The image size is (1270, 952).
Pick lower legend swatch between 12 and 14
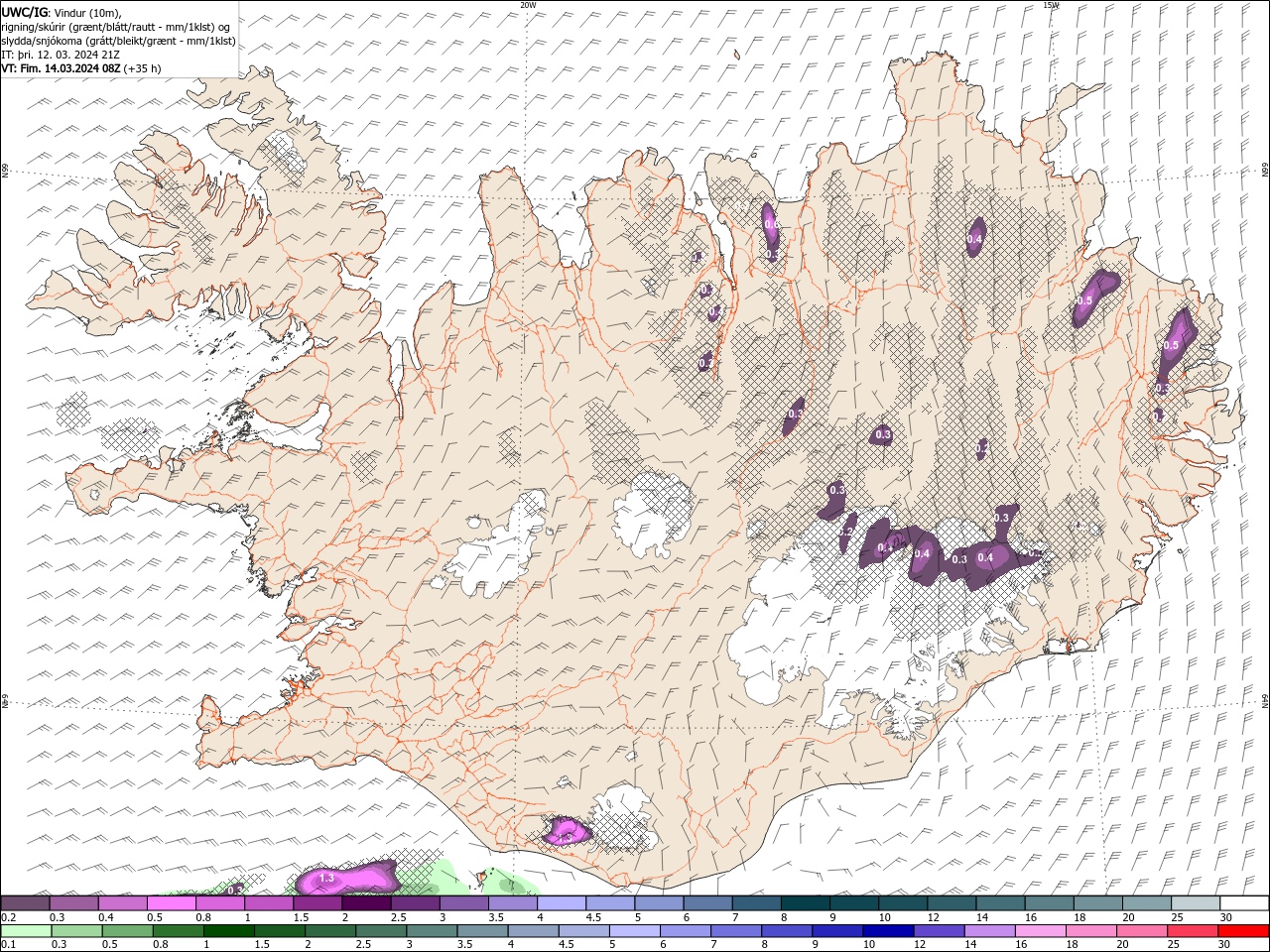[x=940, y=931]
